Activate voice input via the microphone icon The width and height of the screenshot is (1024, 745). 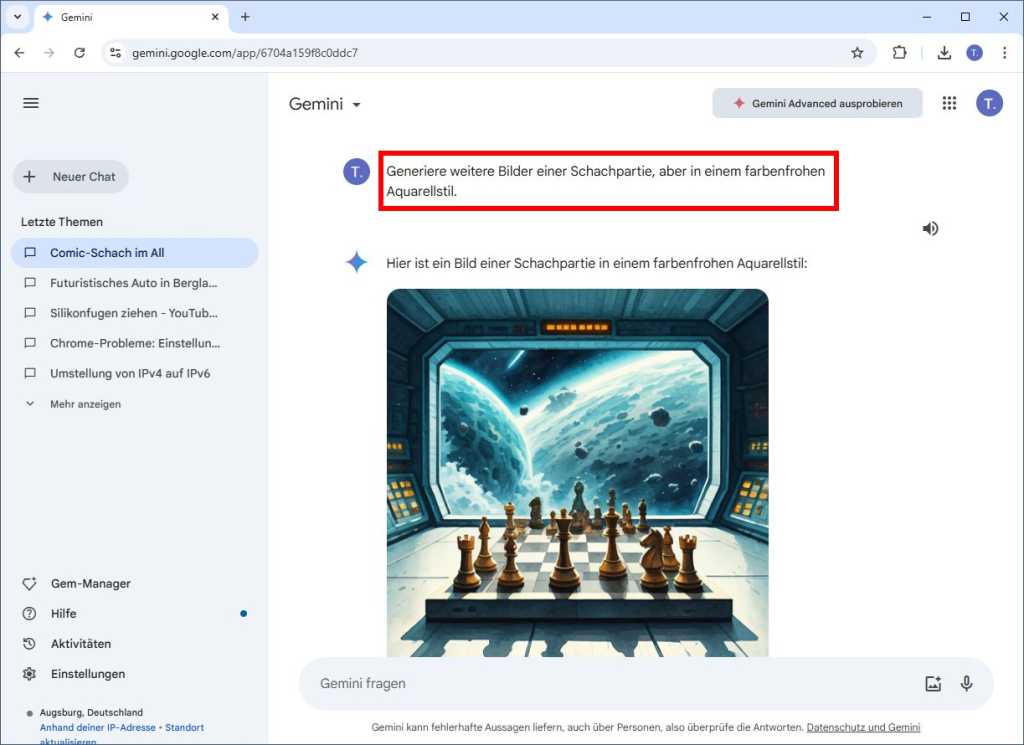tap(966, 683)
